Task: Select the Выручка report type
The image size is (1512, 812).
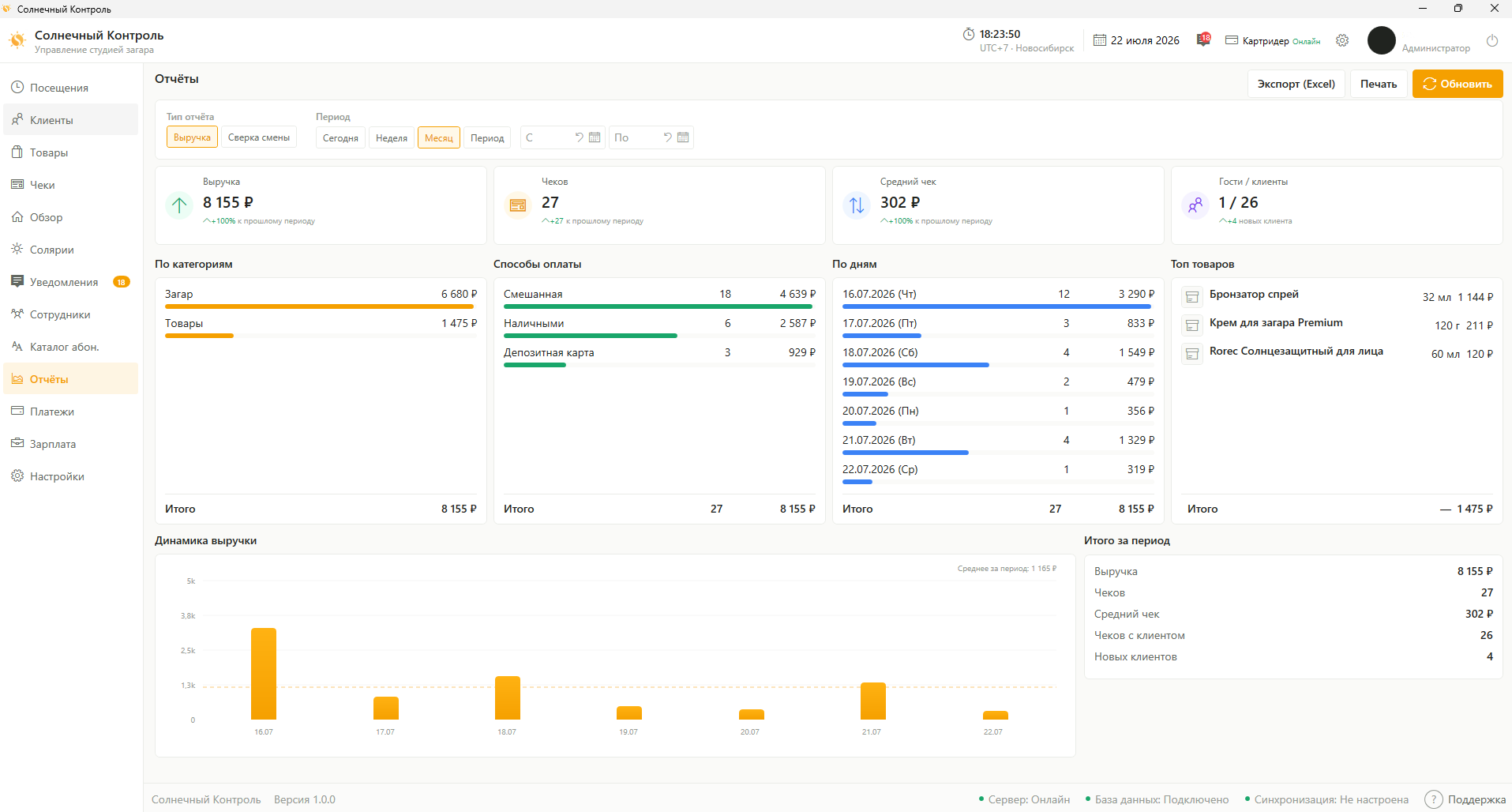Action: 192,137
